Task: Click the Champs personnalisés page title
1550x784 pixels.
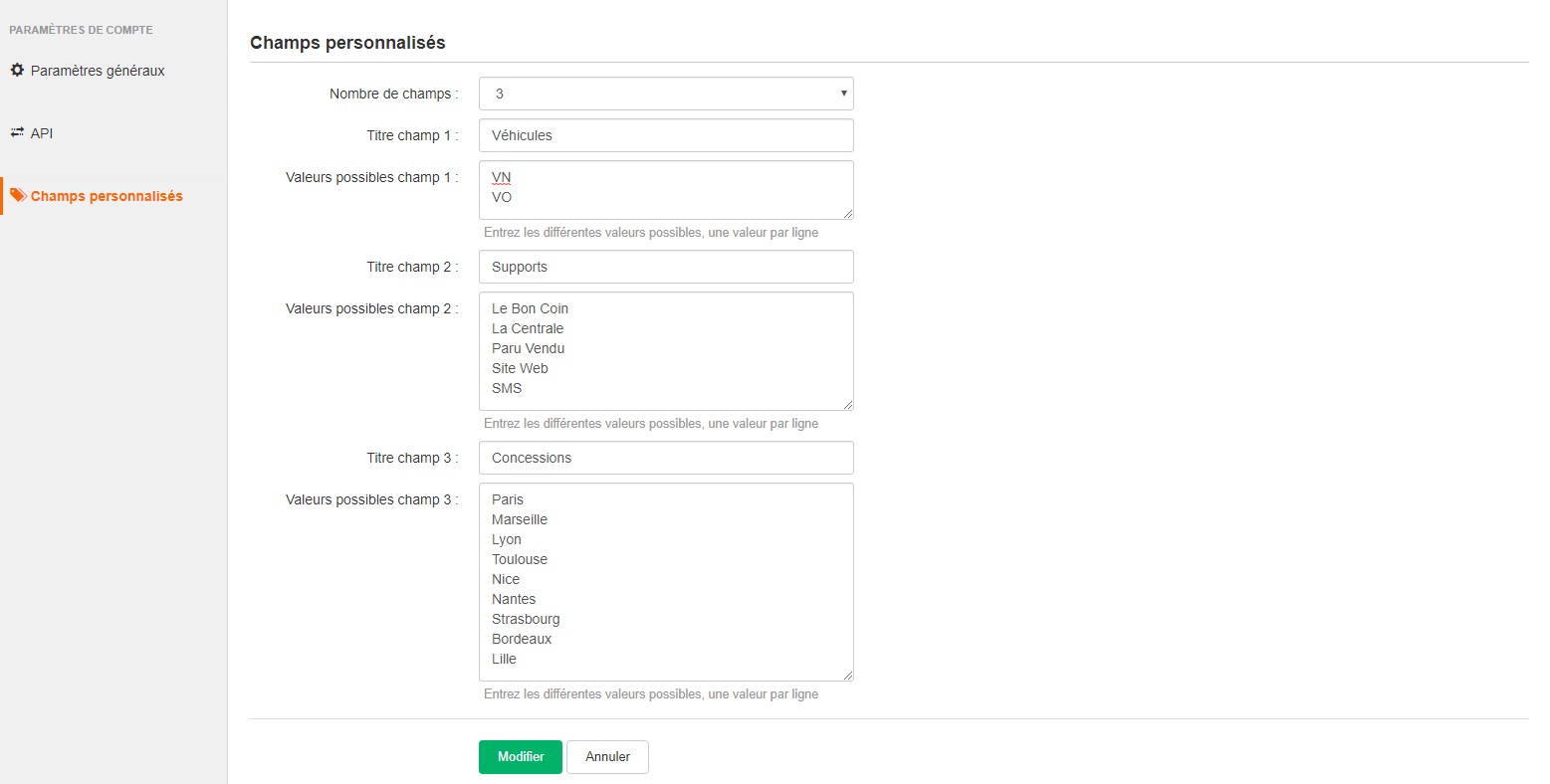Action: 348,43
